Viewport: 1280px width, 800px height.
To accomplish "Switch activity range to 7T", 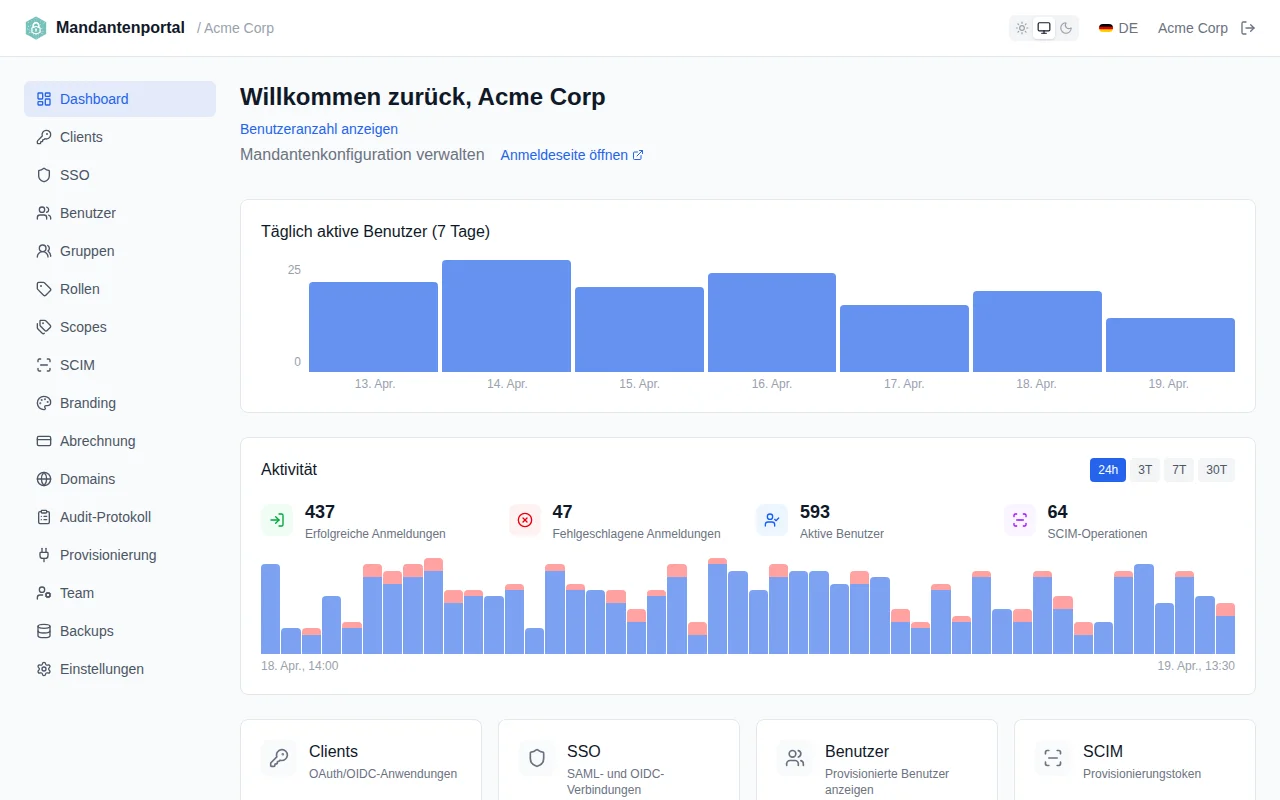I will [x=1179, y=470].
